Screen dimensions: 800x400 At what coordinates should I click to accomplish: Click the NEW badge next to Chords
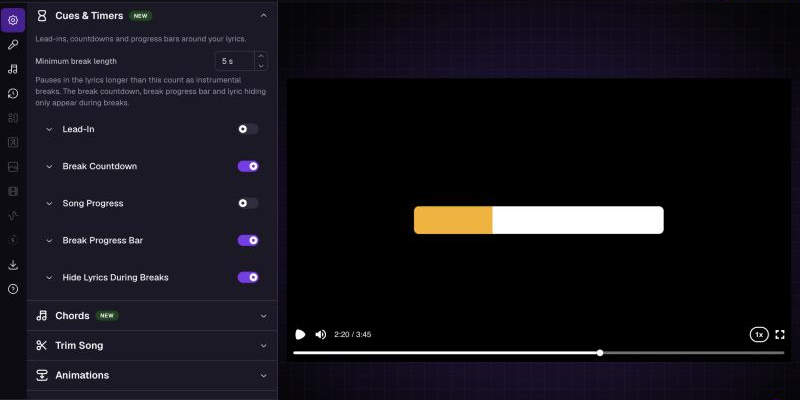107,316
